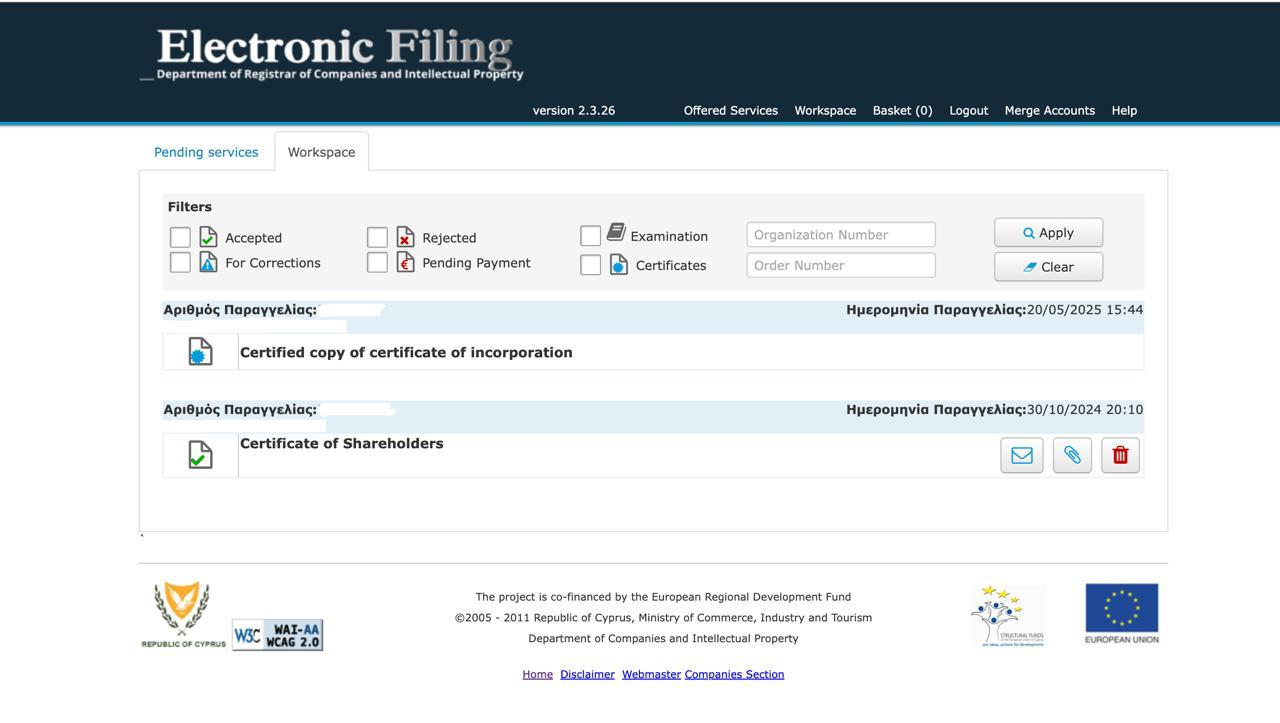Clear the filters with Clear button
The width and height of the screenshot is (1280, 723).
[1048, 267]
